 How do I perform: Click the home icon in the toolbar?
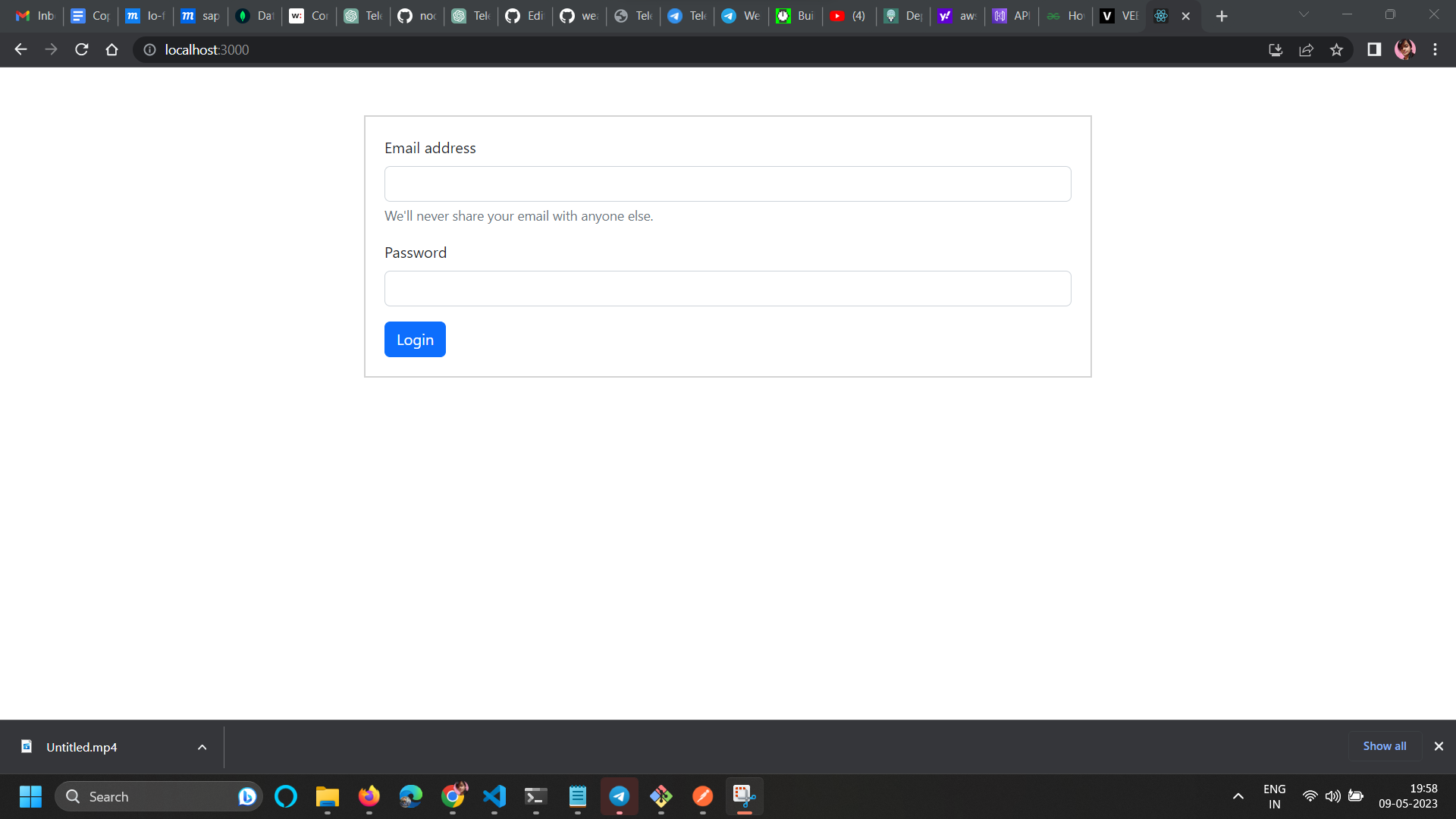[x=111, y=49]
